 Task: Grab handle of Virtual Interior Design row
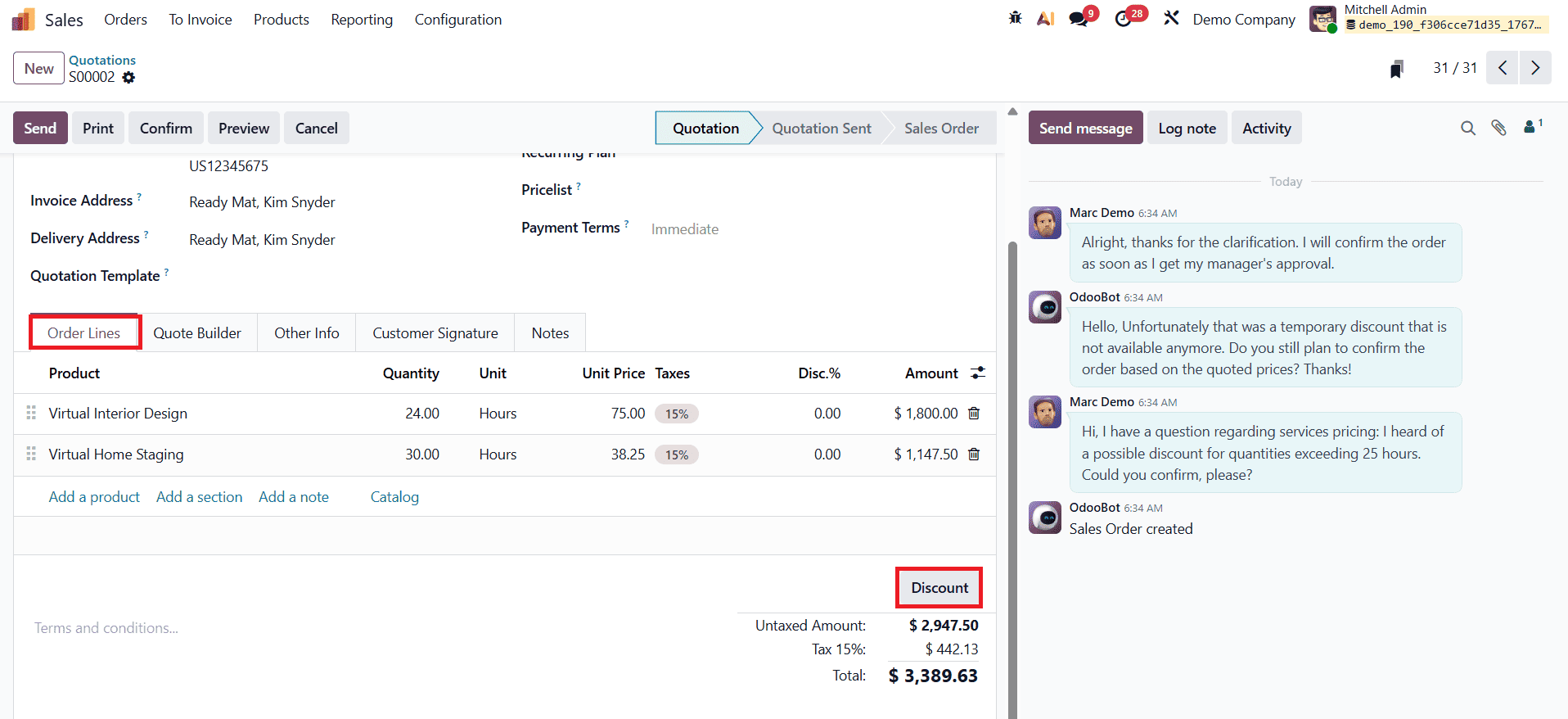tap(31, 413)
